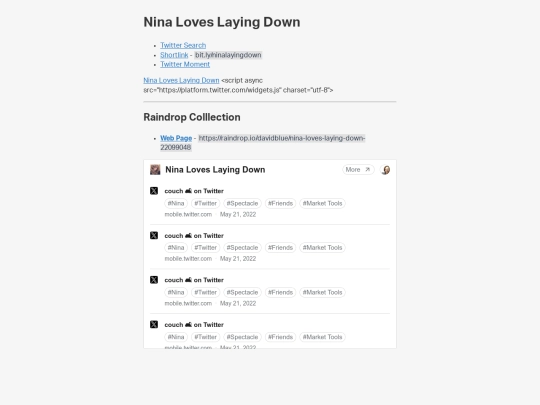The image size is (540, 405).
Task: Click May 21, 2022 date in third bookmark
Action: tap(238, 303)
